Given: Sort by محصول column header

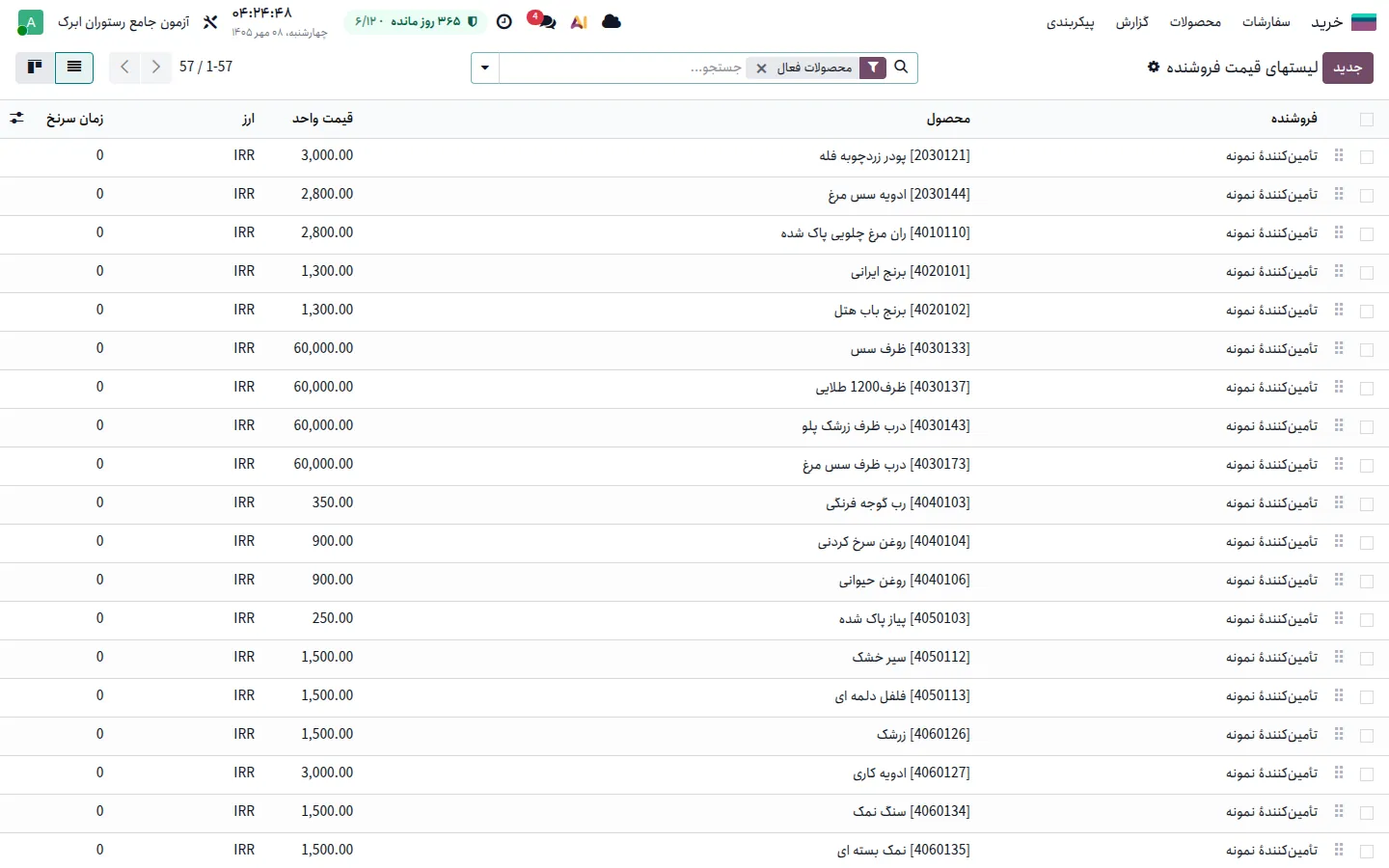Looking at the screenshot, I should [948, 119].
